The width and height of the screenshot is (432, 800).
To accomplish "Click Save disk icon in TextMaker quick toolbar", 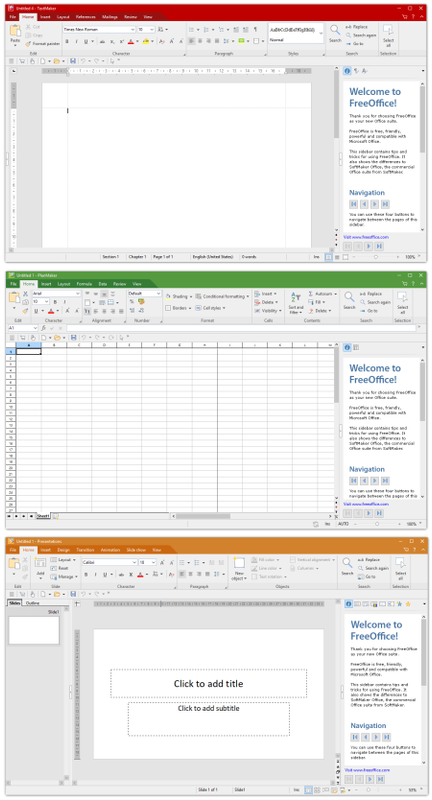I will [73, 61].
